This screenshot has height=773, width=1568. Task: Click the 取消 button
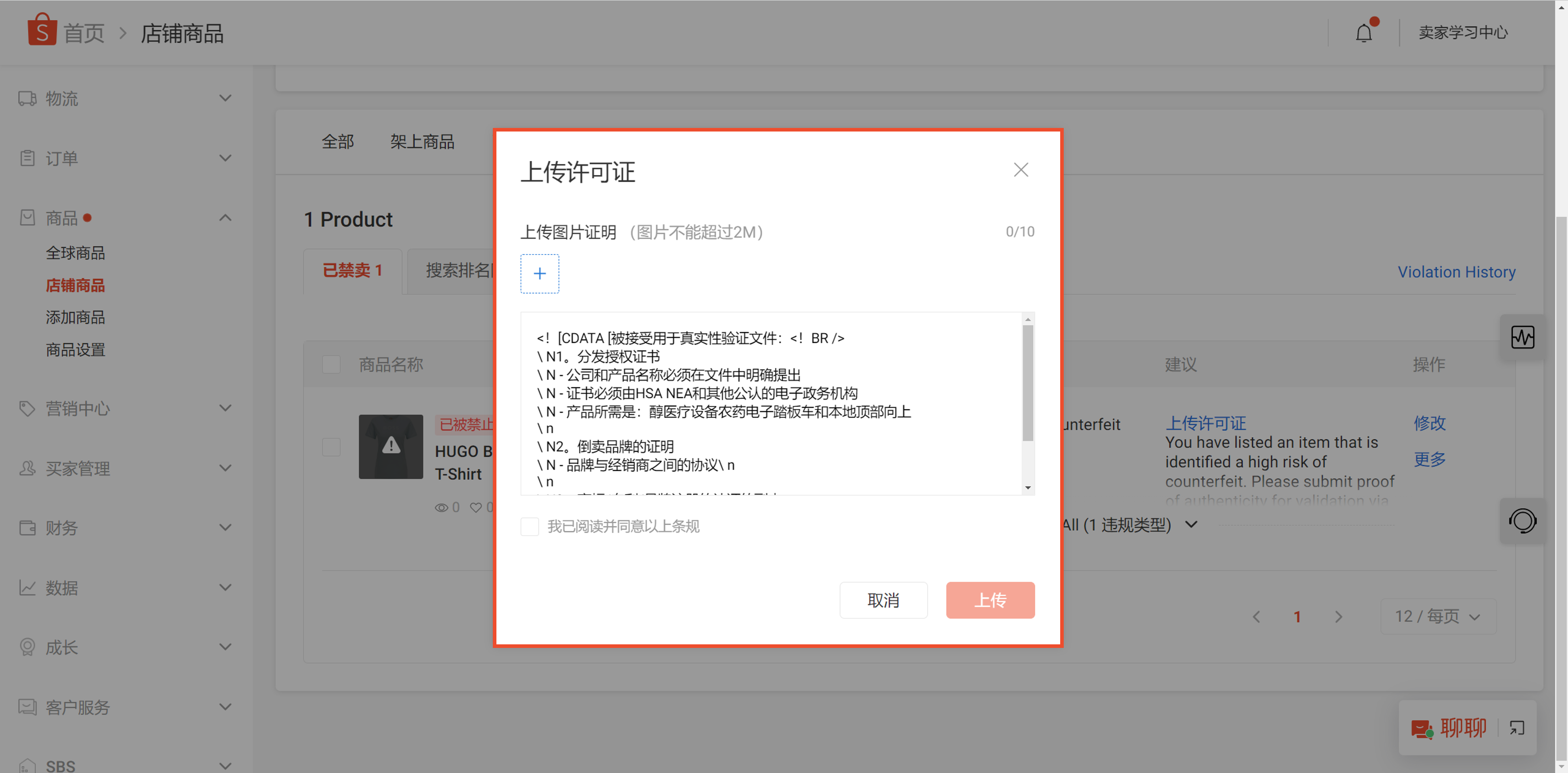883,600
